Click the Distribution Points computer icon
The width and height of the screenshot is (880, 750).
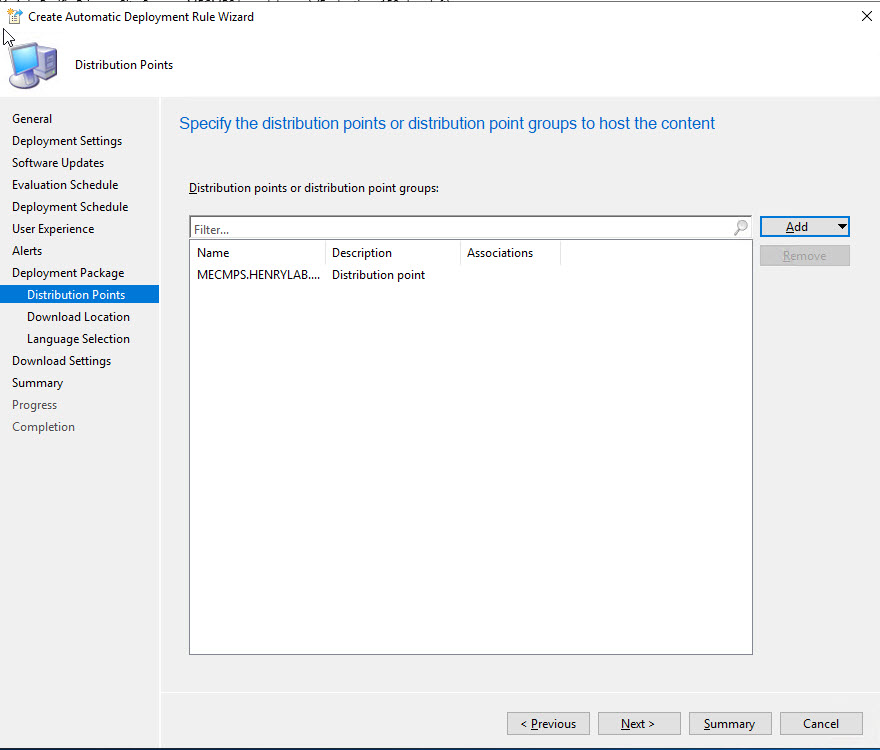(33, 66)
